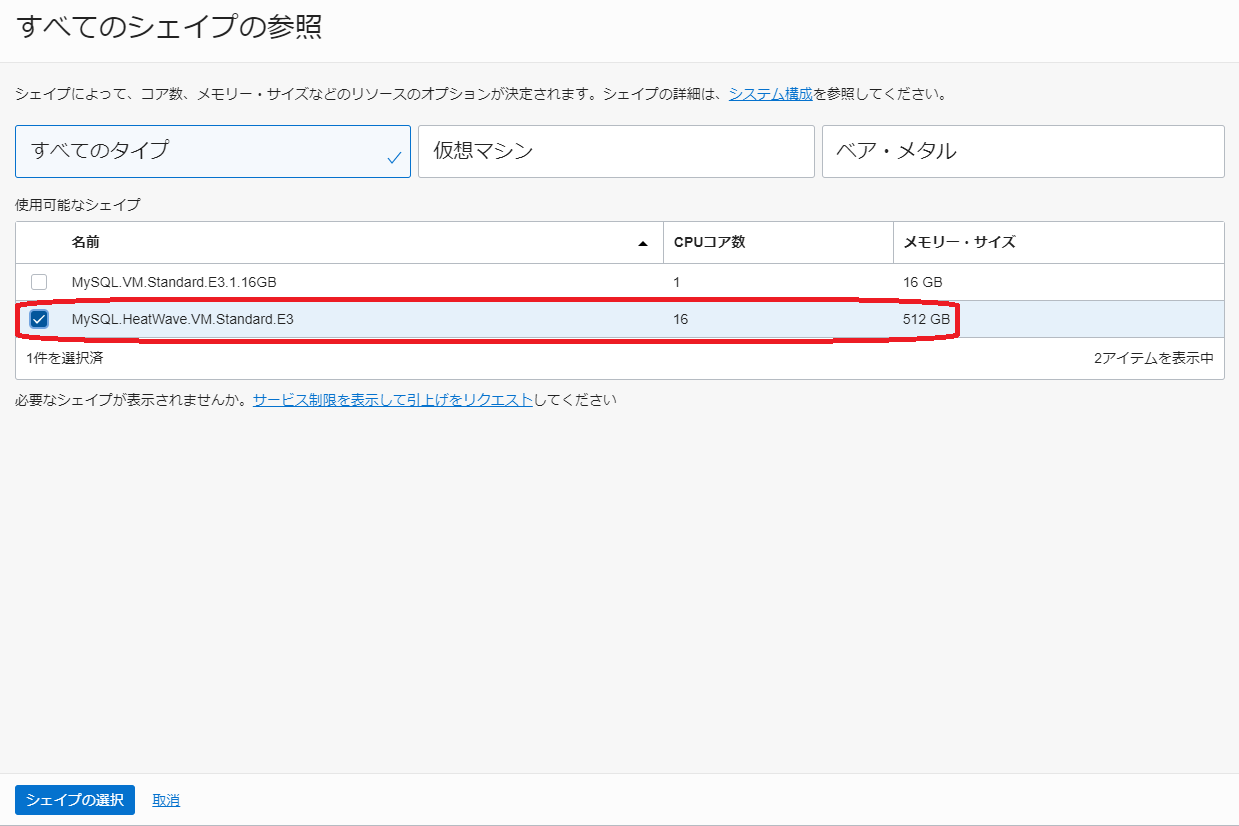This screenshot has width=1239, height=826.
Task: Click the CPU core count 1 cell
Action: pos(677,282)
